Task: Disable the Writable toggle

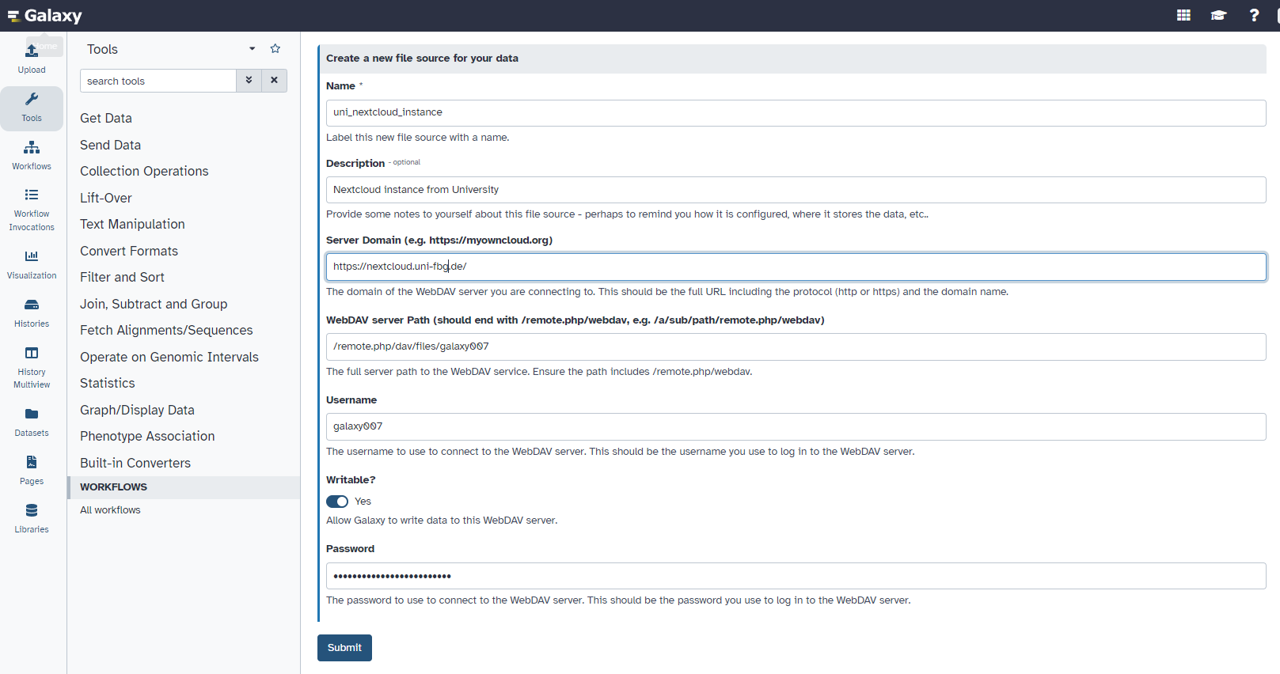Action: [x=337, y=501]
